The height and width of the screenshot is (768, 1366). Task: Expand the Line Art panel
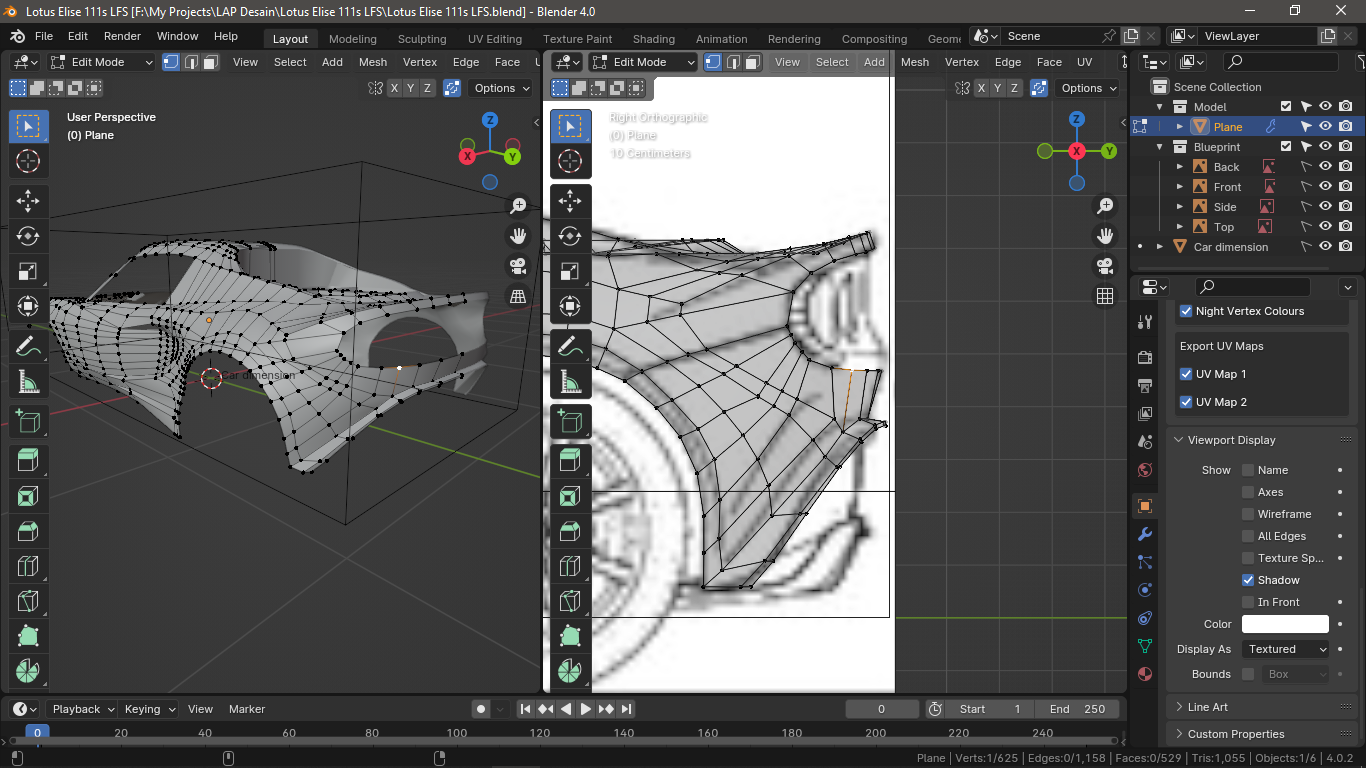tap(1208, 707)
